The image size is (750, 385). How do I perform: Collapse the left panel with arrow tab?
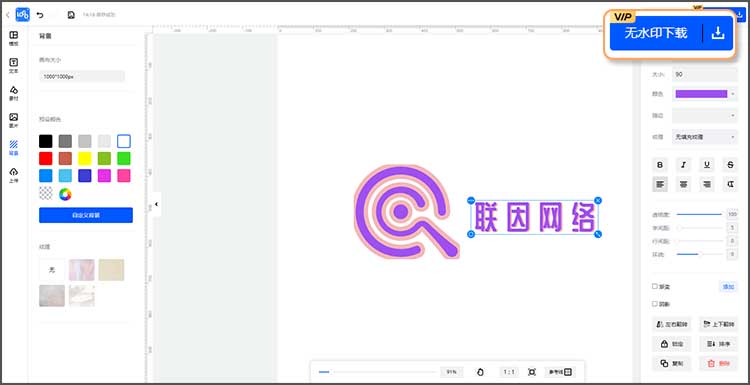(156, 204)
